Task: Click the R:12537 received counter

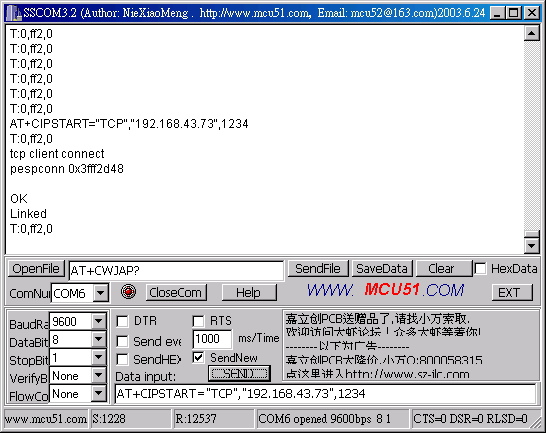Action: [214, 419]
